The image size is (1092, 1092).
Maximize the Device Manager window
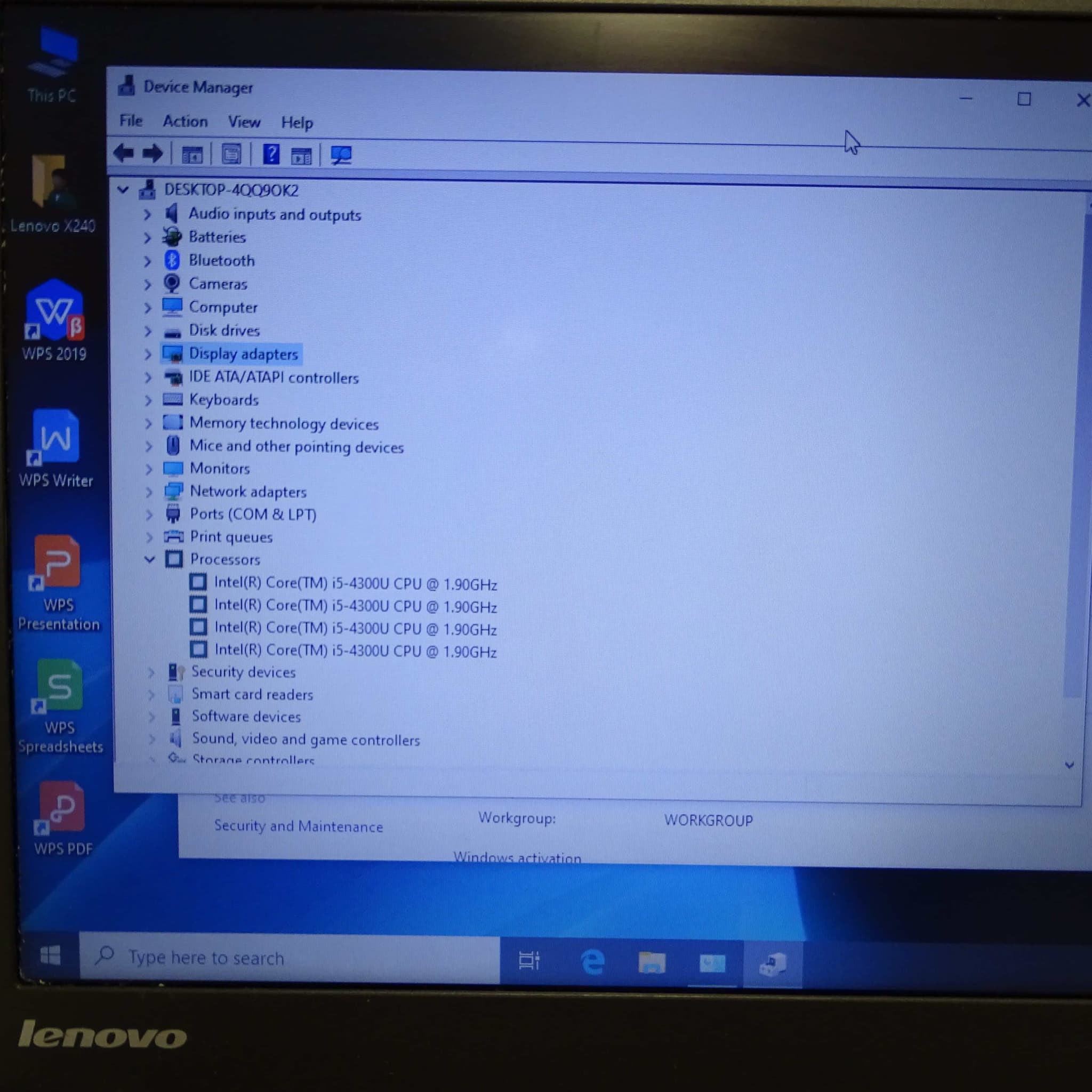(1024, 100)
